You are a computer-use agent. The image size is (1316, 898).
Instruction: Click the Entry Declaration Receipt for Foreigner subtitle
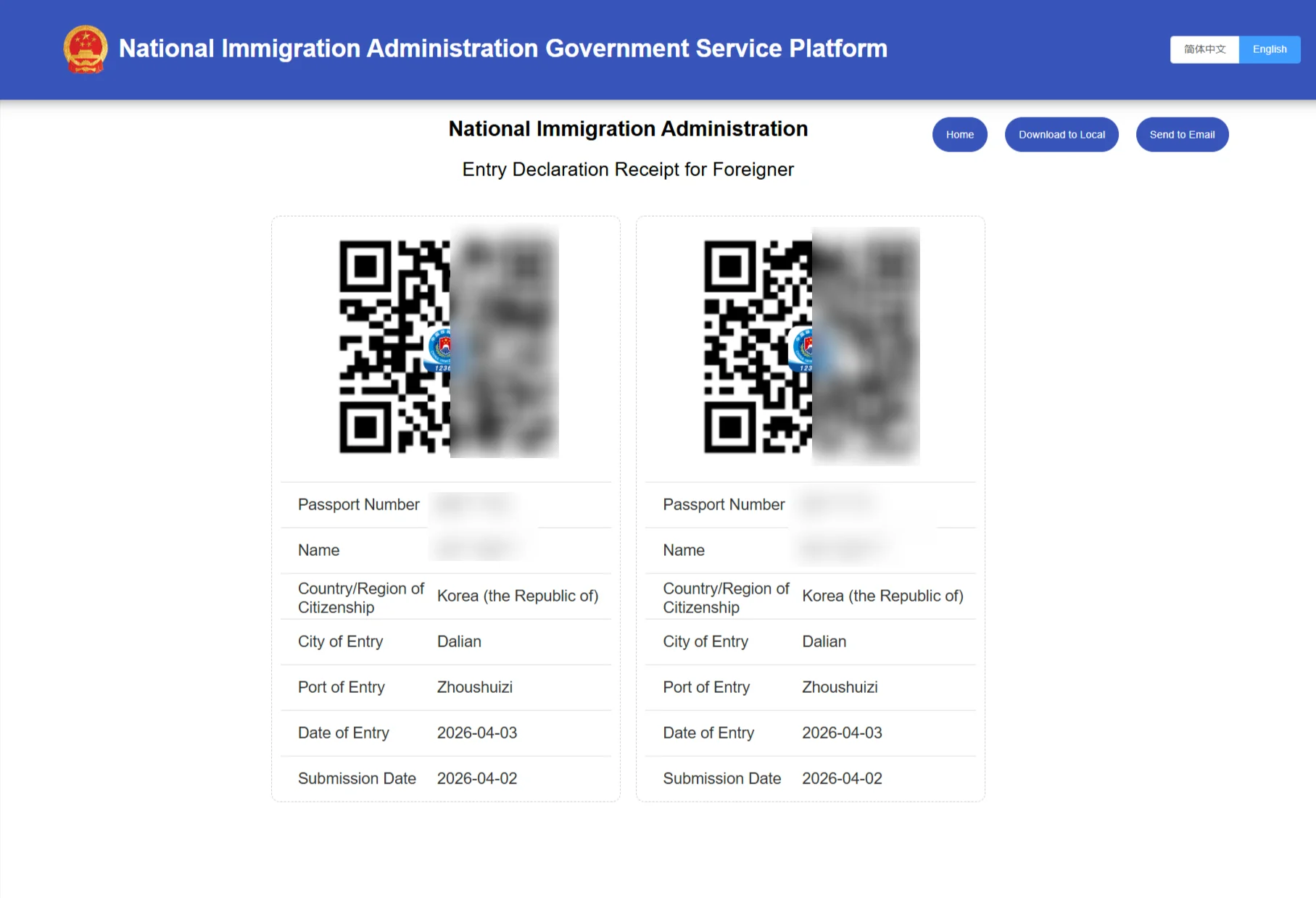click(628, 170)
